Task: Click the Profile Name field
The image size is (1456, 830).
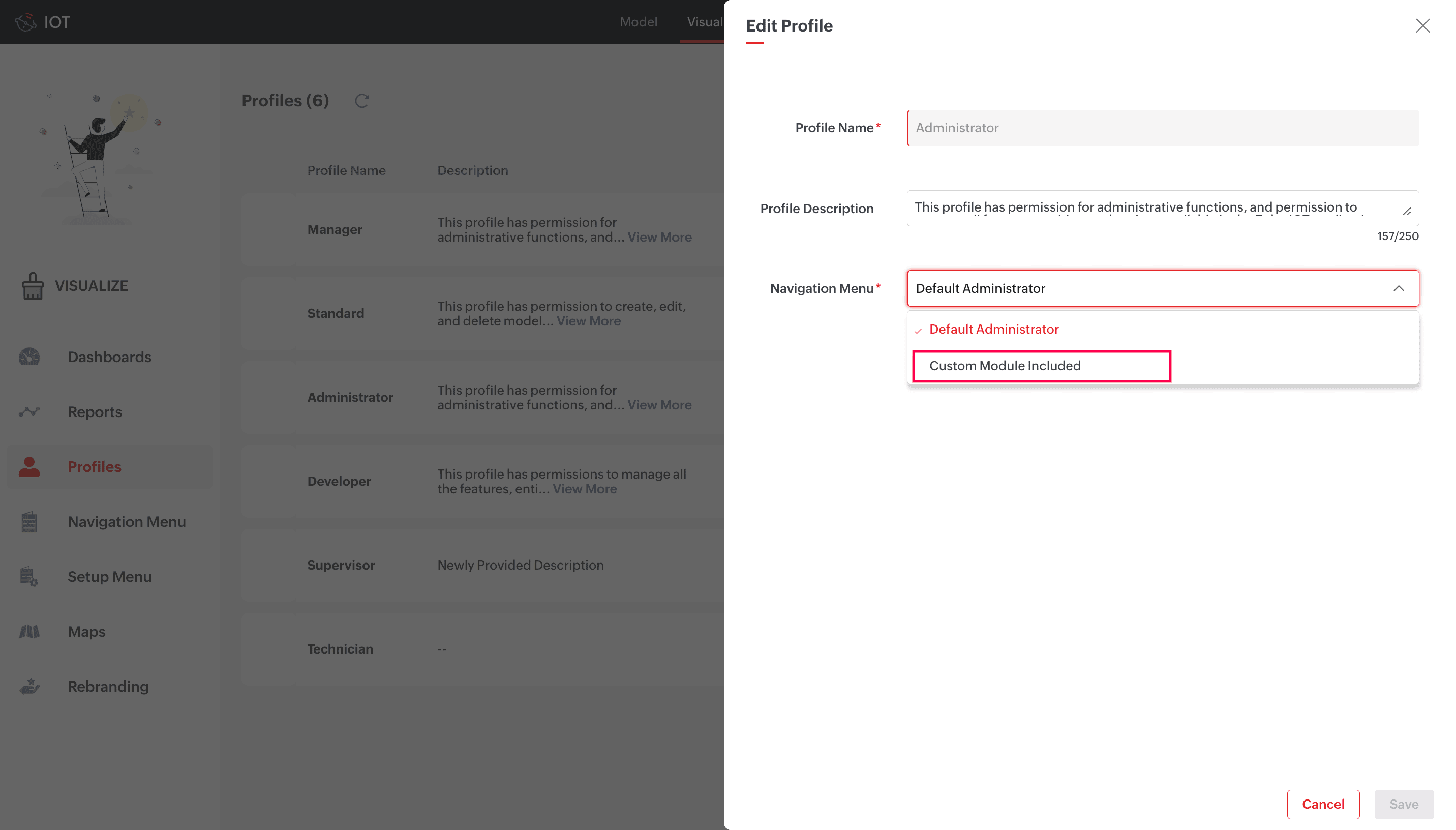Action: pos(1162,128)
